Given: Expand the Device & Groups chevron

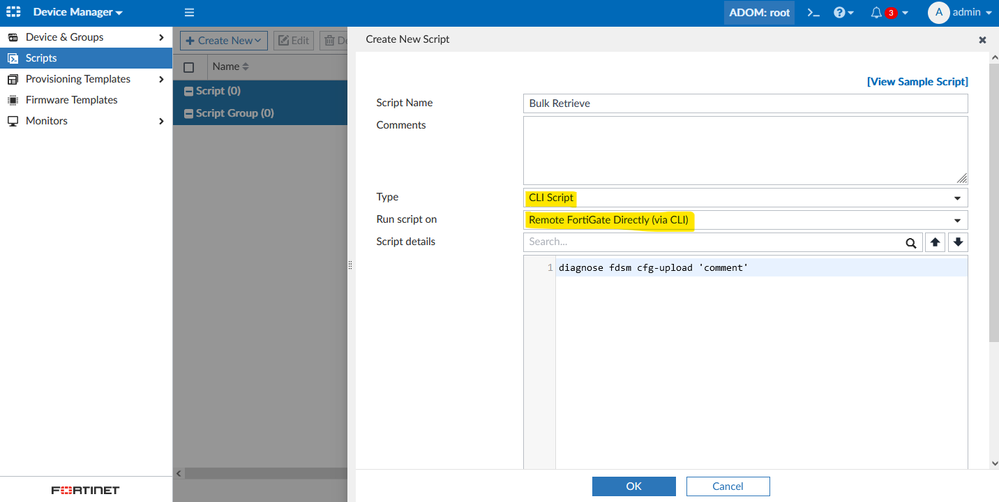Looking at the screenshot, I should [x=161, y=37].
